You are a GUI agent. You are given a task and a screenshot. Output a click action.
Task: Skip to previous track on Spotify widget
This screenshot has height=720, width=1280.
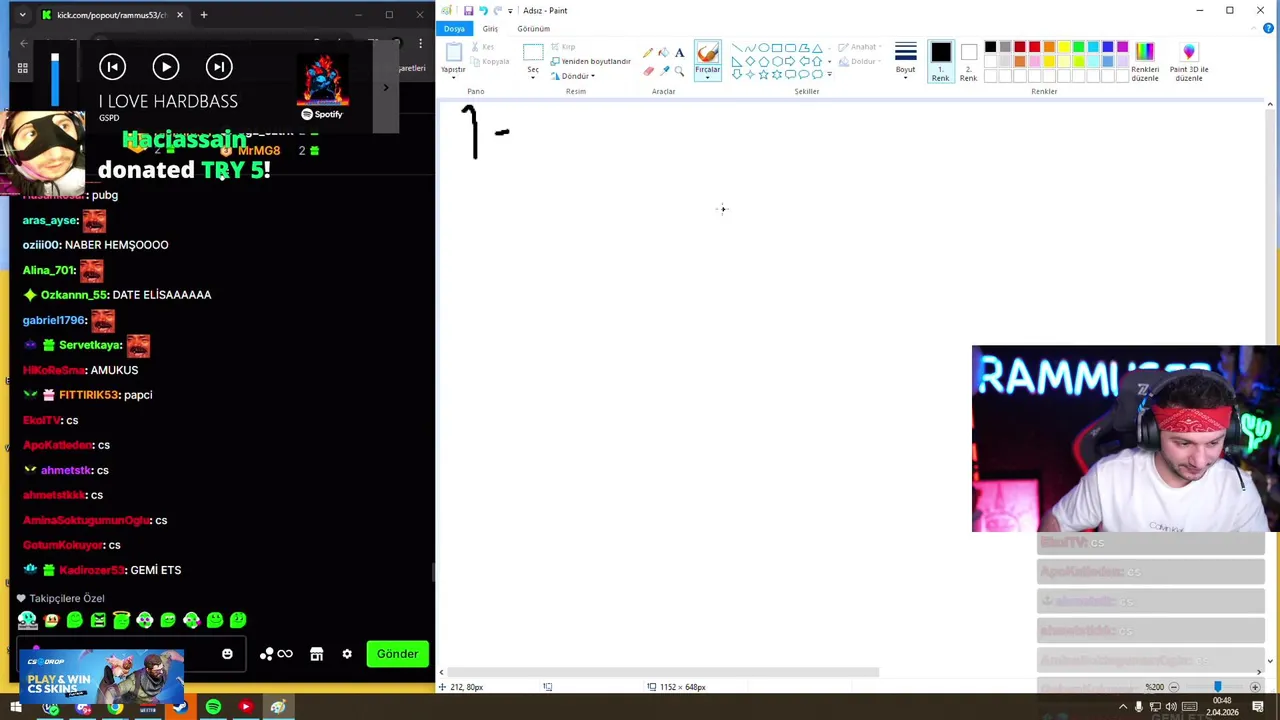(x=112, y=67)
